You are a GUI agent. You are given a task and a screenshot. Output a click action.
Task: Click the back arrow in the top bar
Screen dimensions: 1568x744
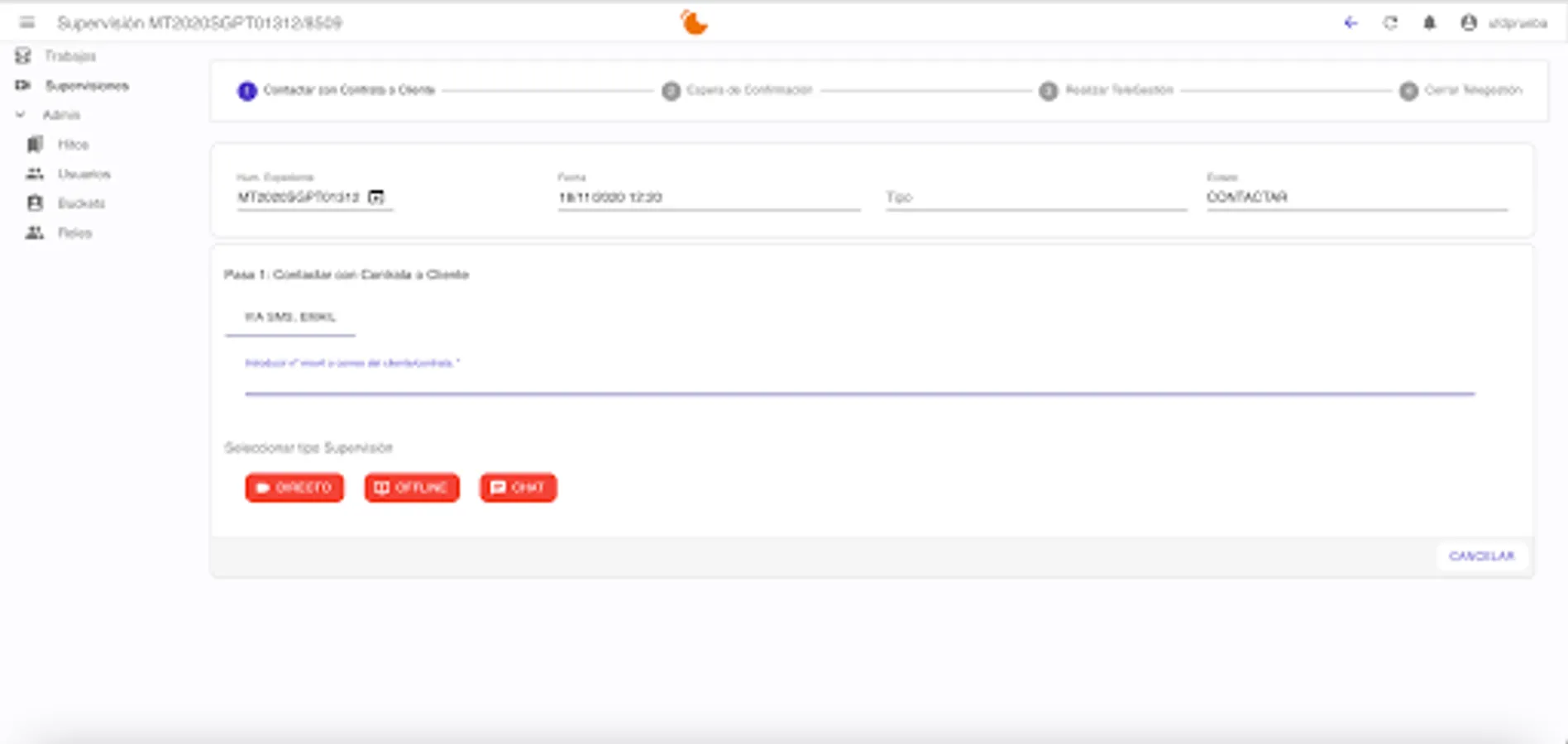point(1351,23)
